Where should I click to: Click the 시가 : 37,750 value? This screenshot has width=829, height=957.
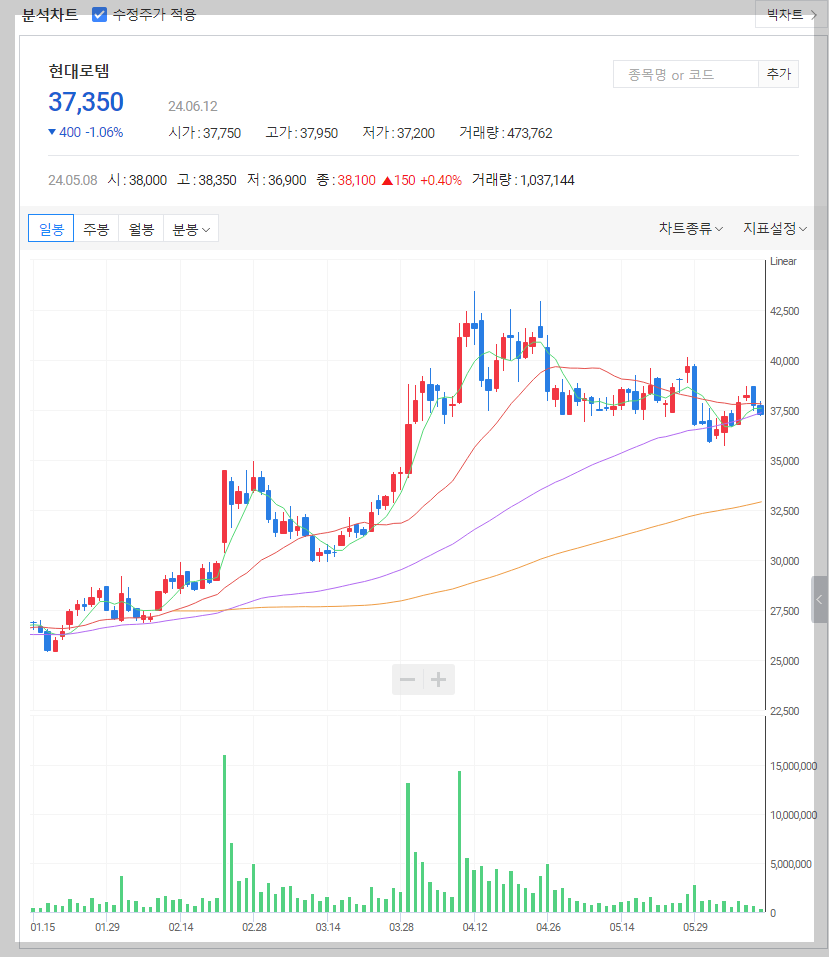coord(205,133)
